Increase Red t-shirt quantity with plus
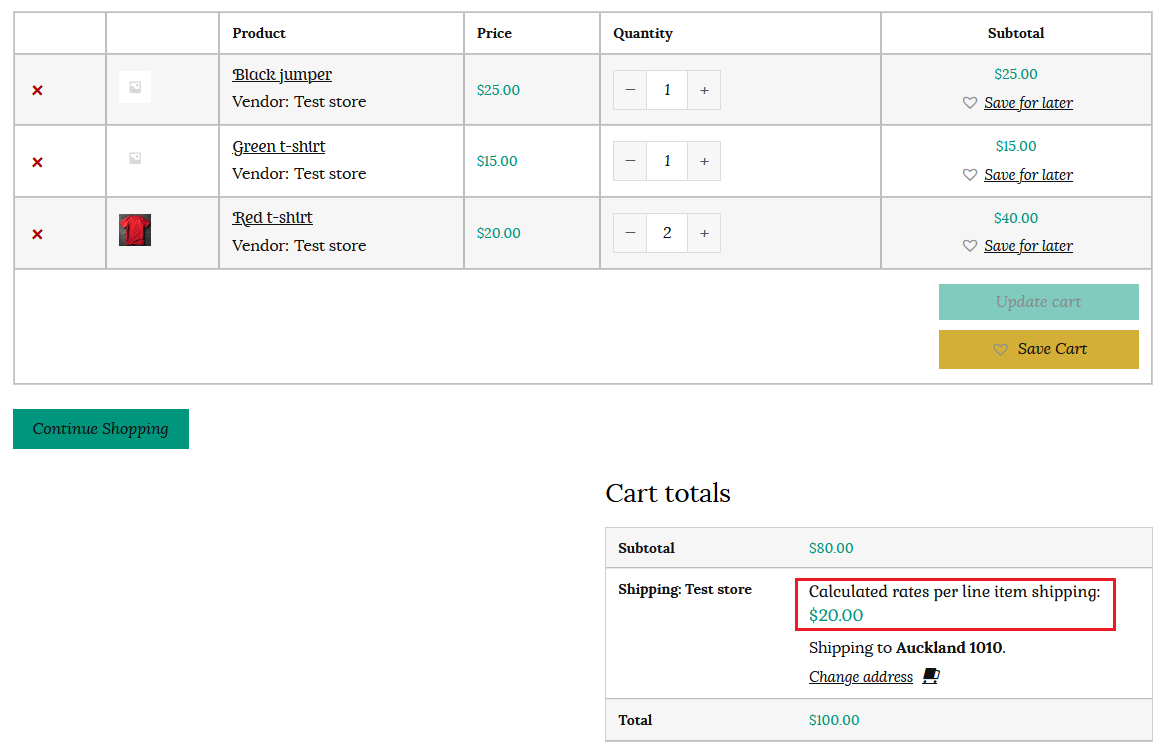 pos(704,233)
